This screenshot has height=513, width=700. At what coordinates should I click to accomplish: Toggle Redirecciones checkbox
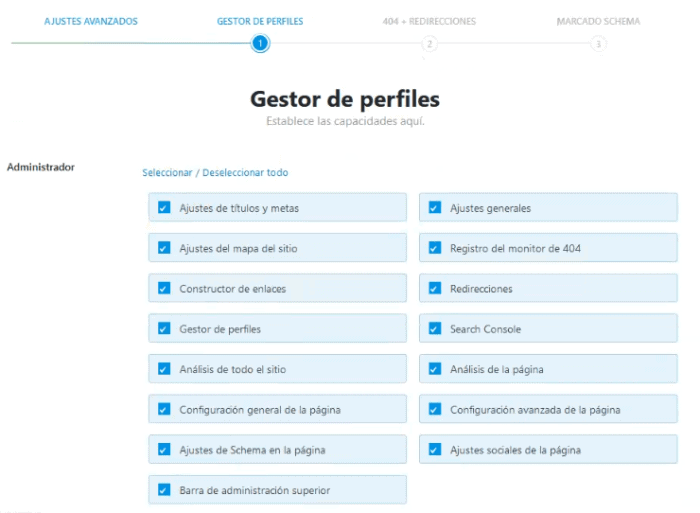435,288
